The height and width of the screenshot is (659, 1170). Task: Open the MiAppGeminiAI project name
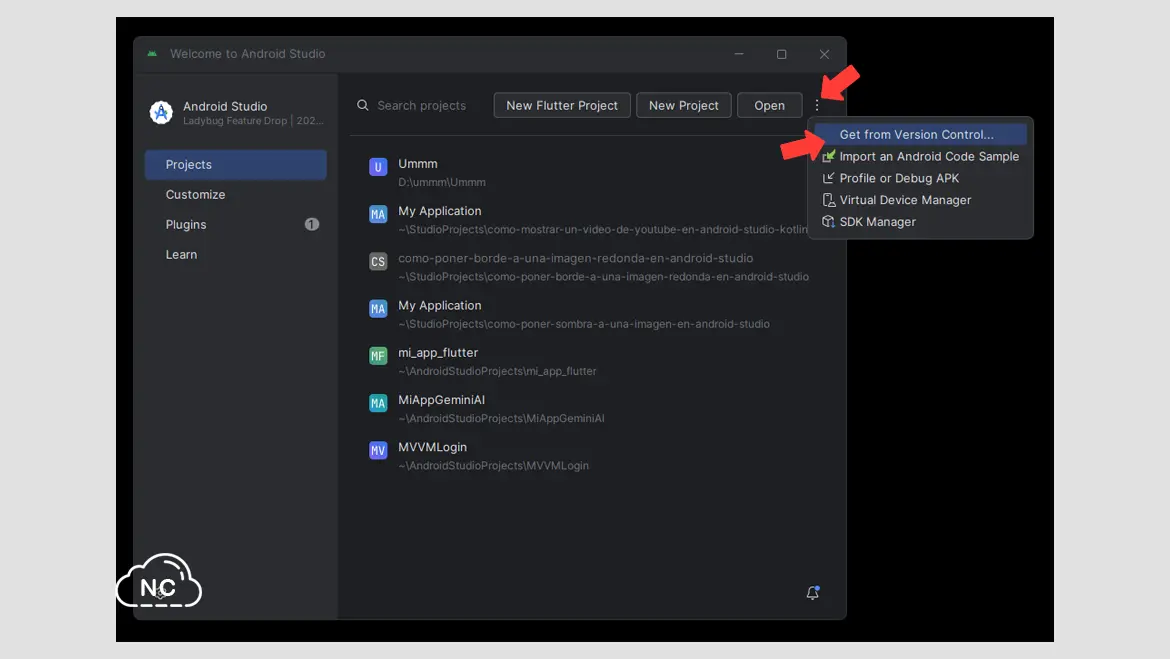441,399
